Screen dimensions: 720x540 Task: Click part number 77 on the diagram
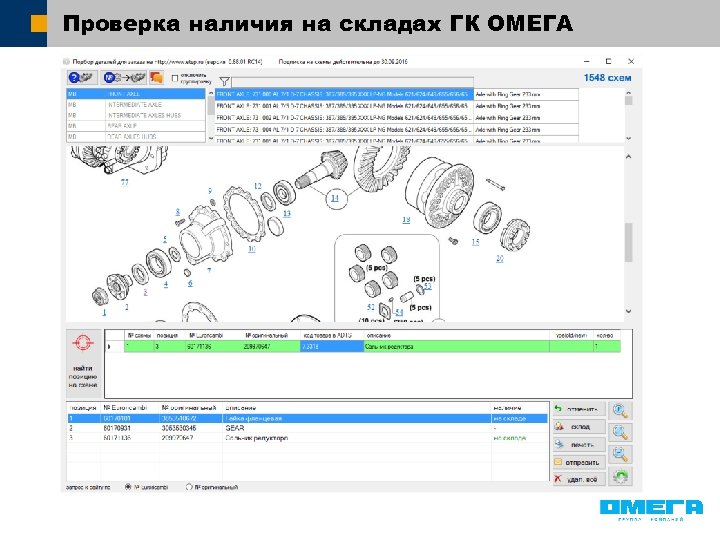pos(124,182)
